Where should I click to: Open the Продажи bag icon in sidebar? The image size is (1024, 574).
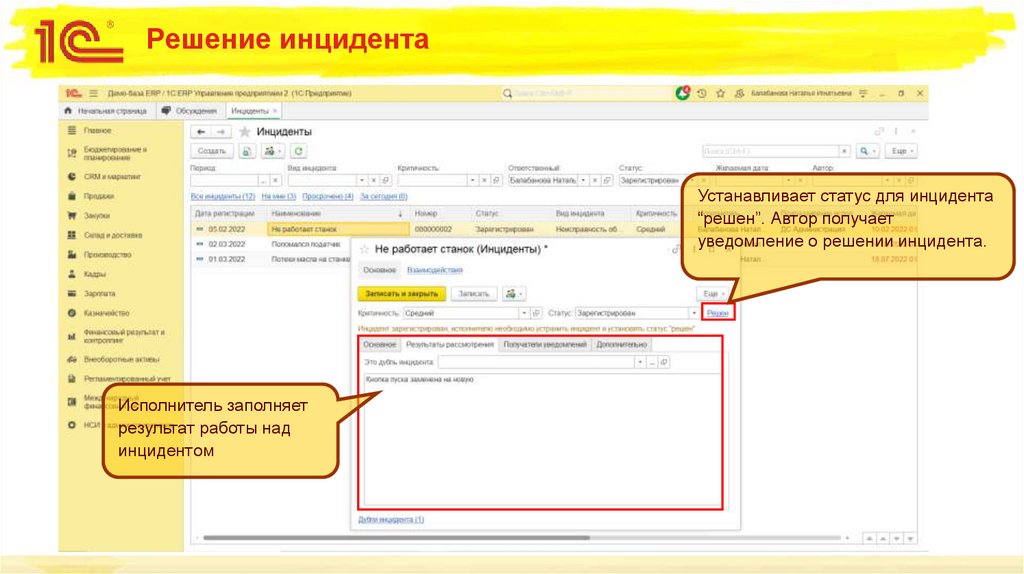click(x=72, y=196)
